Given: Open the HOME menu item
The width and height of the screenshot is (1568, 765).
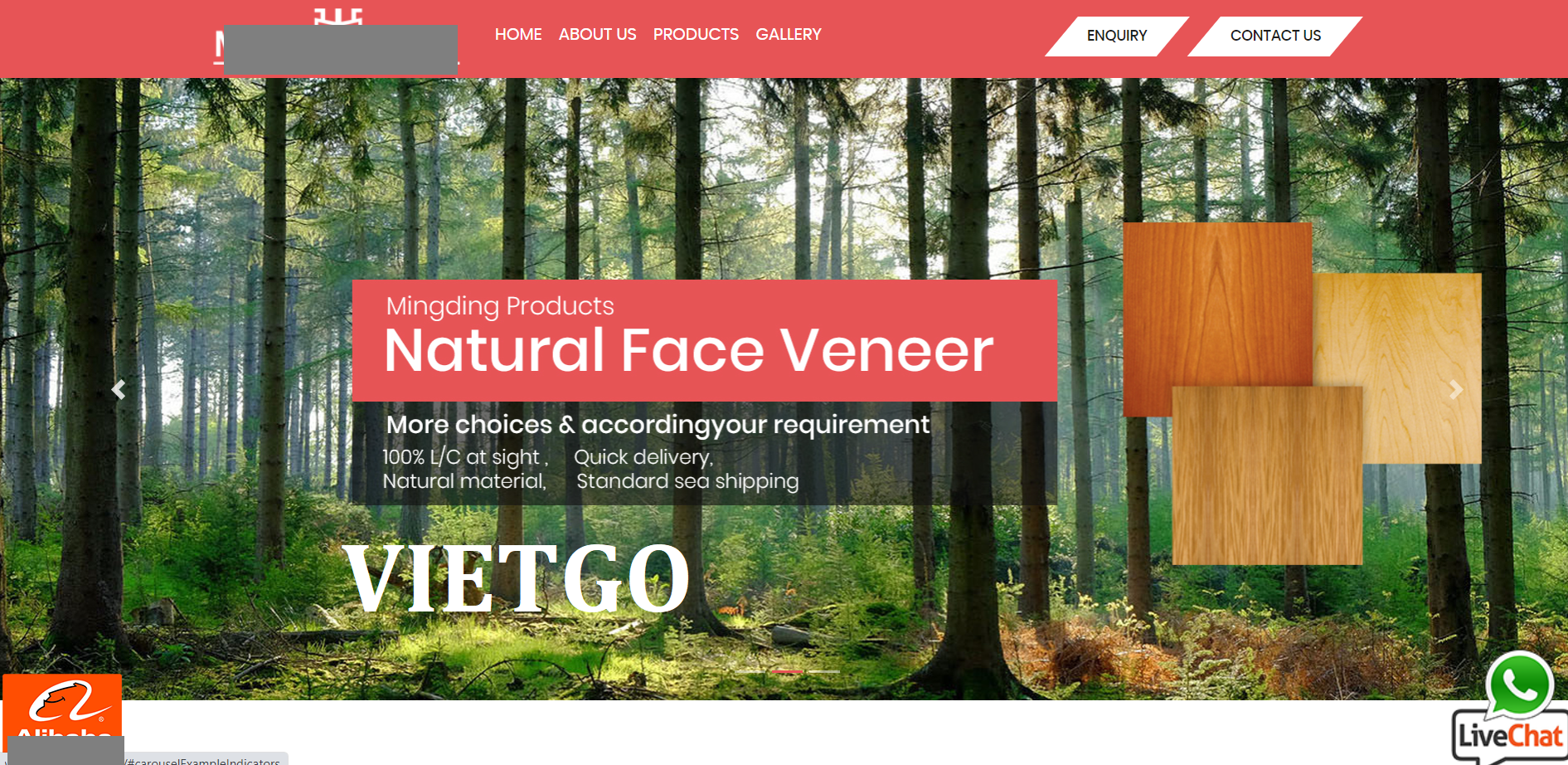Looking at the screenshot, I should click(x=518, y=35).
